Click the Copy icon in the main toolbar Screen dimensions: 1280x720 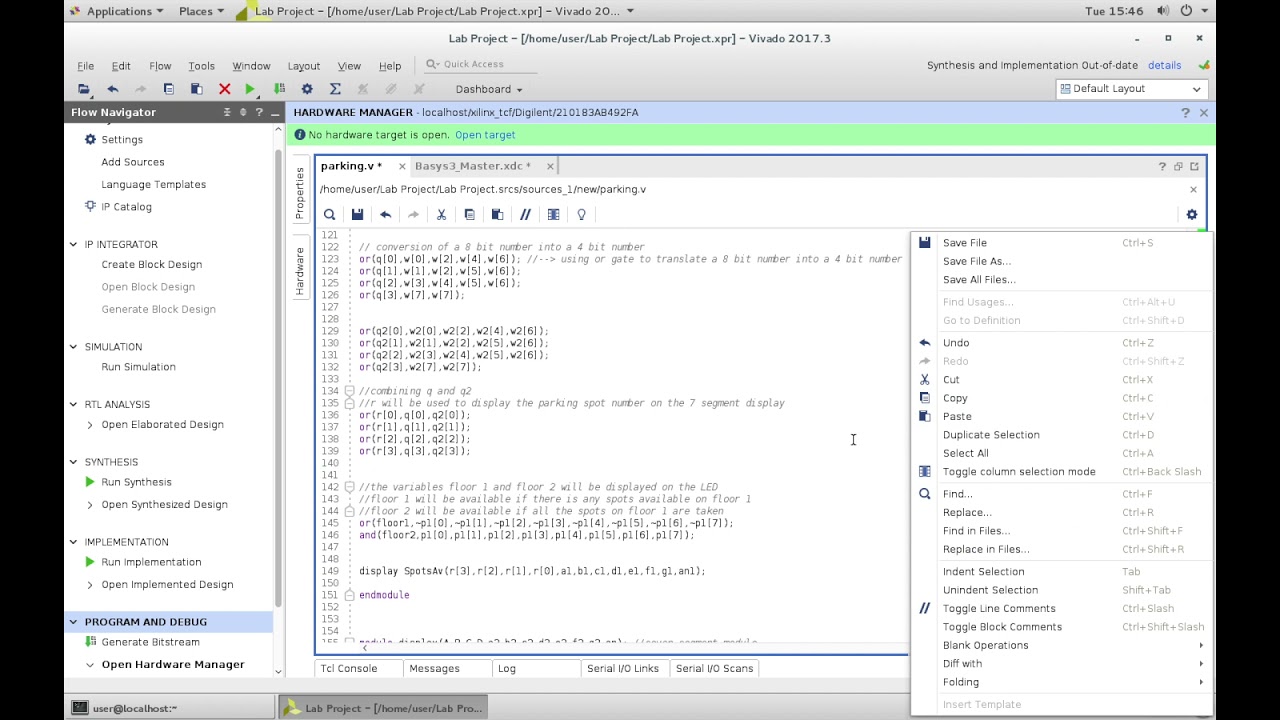coord(169,89)
